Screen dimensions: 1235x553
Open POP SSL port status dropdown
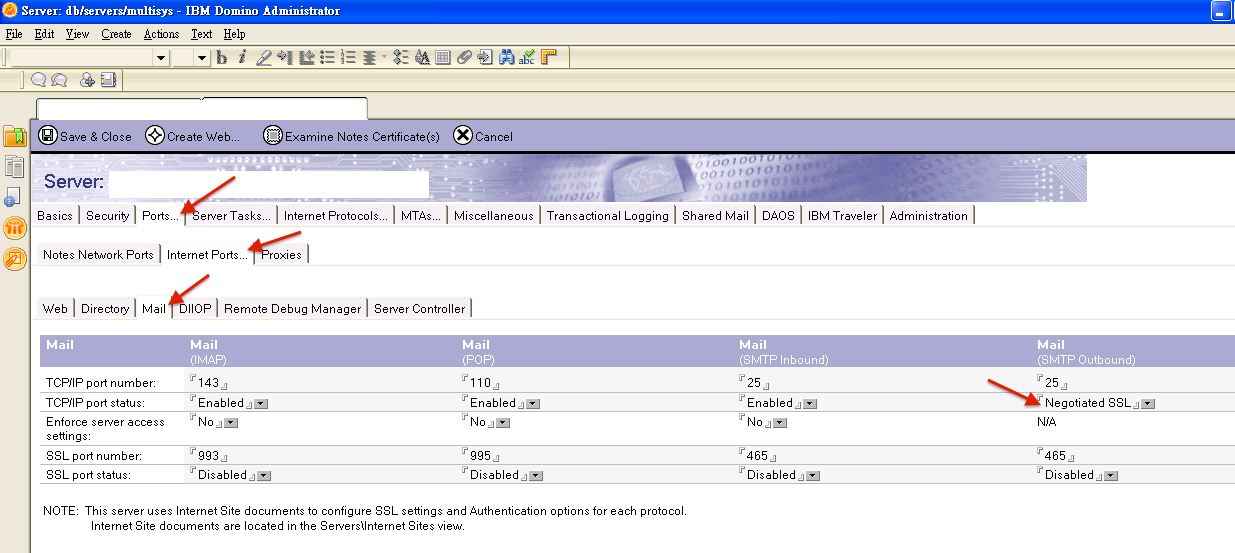point(536,476)
